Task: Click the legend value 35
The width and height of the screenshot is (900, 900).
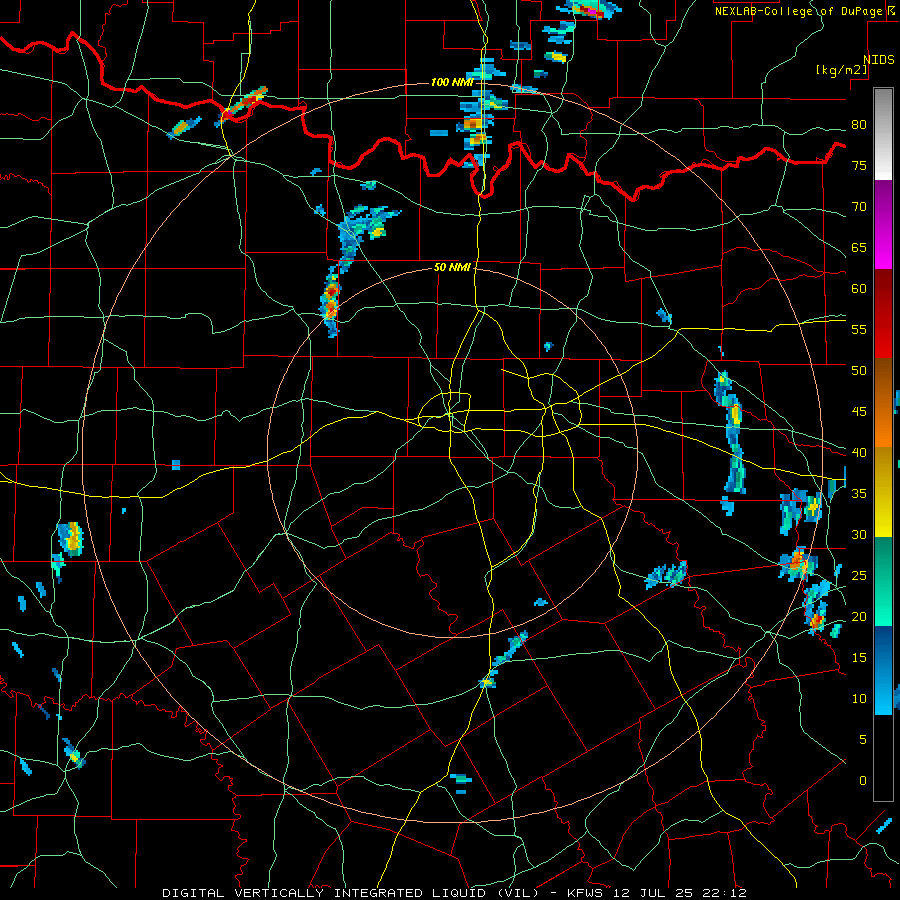Action: [859, 494]
